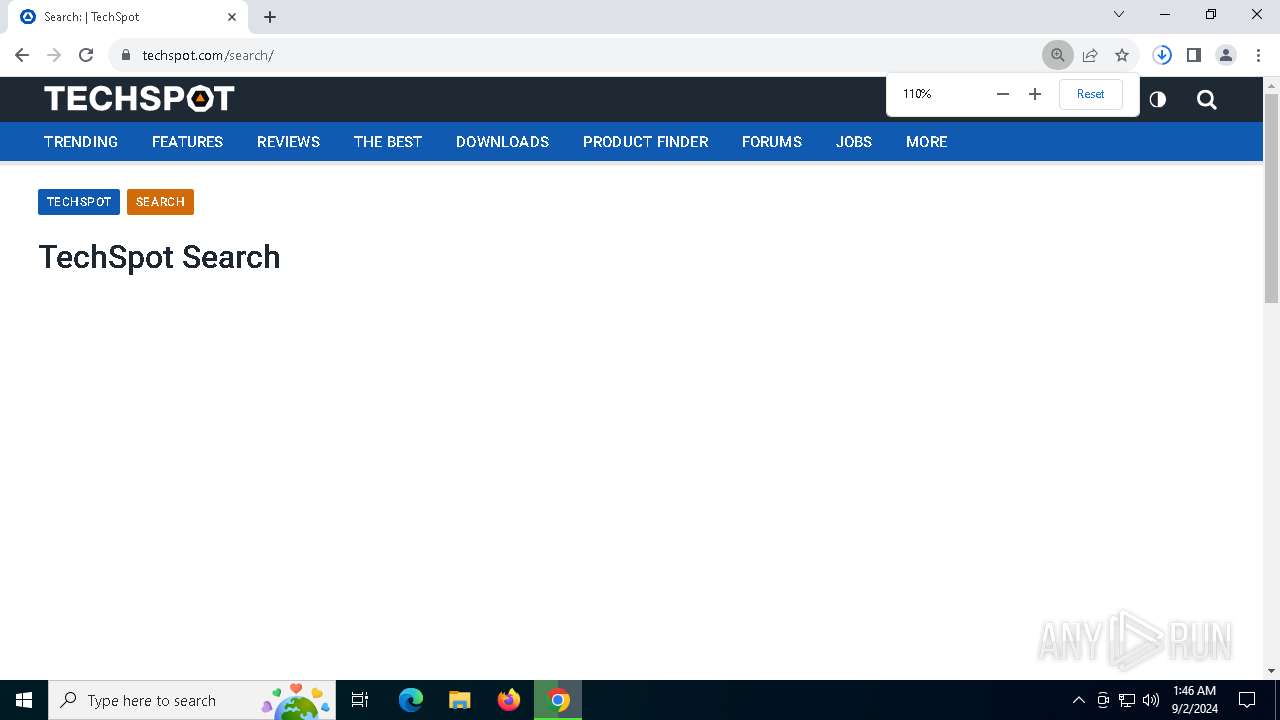
Task: Reload the current page
Action: [86, 55]
